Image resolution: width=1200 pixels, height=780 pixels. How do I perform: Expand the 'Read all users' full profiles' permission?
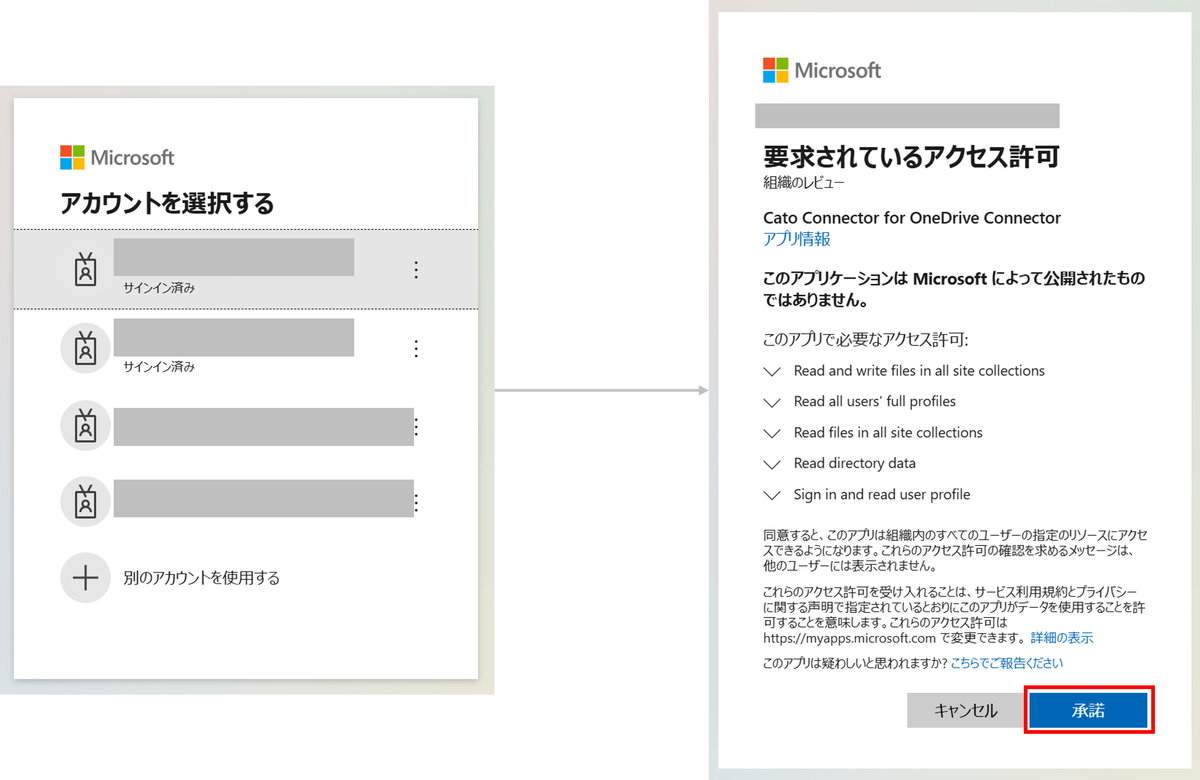click(x=771, y=402)
